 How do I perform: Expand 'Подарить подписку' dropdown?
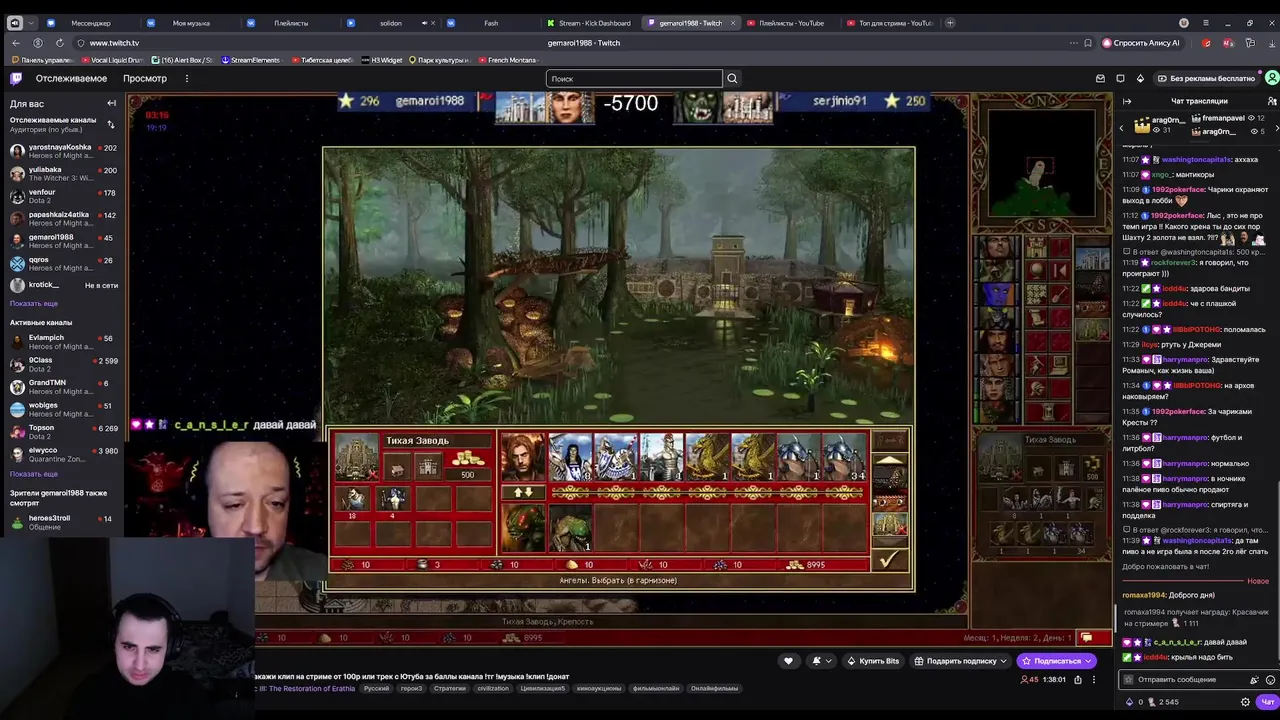[x=1003, y=661]
